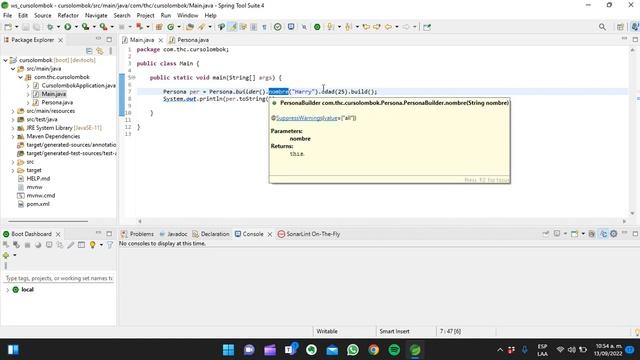Click the New Java Class green icon

click(x=171, y=27)
